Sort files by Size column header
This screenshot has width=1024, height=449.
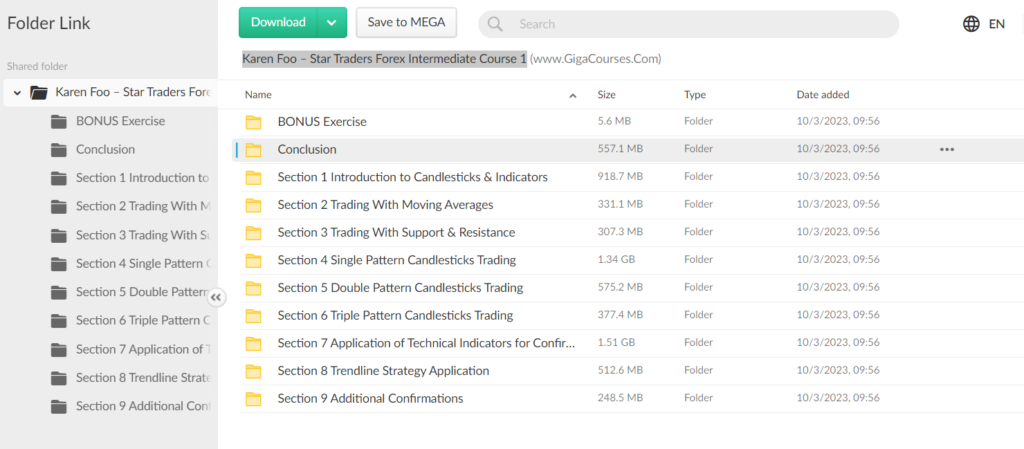click(x=606, y=95)
